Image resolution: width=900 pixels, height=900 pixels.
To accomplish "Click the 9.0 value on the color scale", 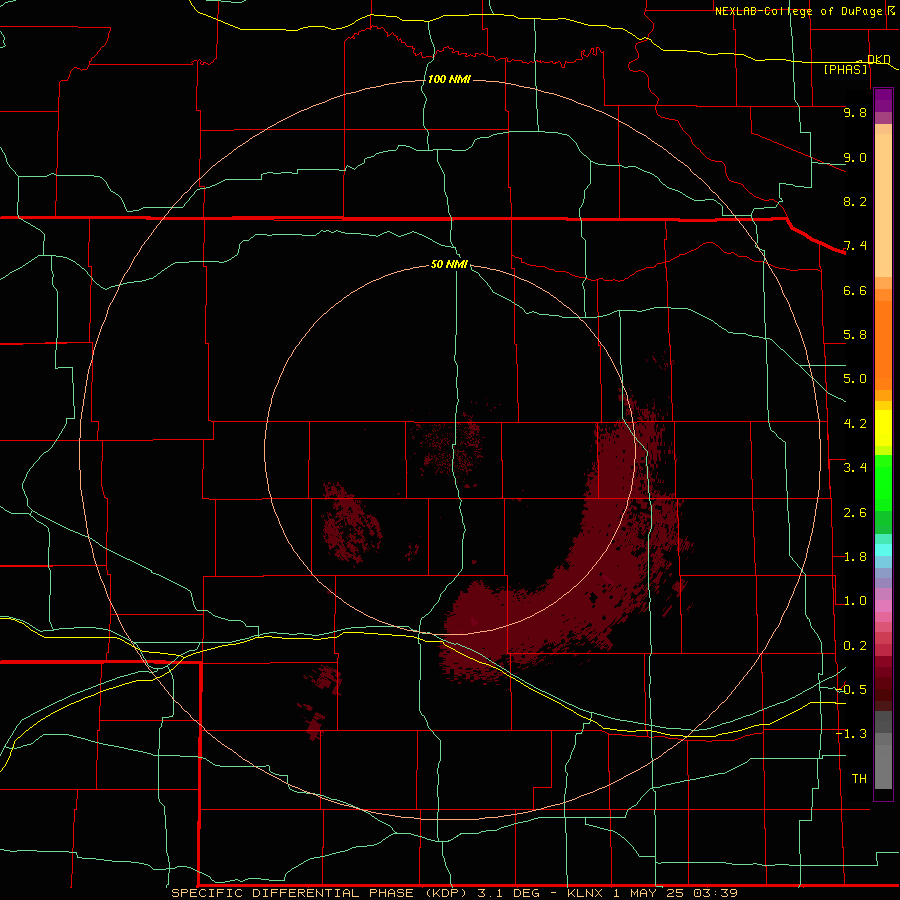I will pyautogui.click(x=855, y=157).
